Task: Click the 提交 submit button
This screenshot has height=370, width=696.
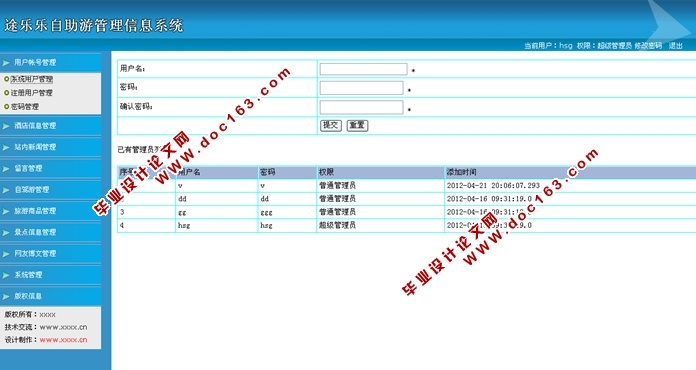Action: coord(331,126)
